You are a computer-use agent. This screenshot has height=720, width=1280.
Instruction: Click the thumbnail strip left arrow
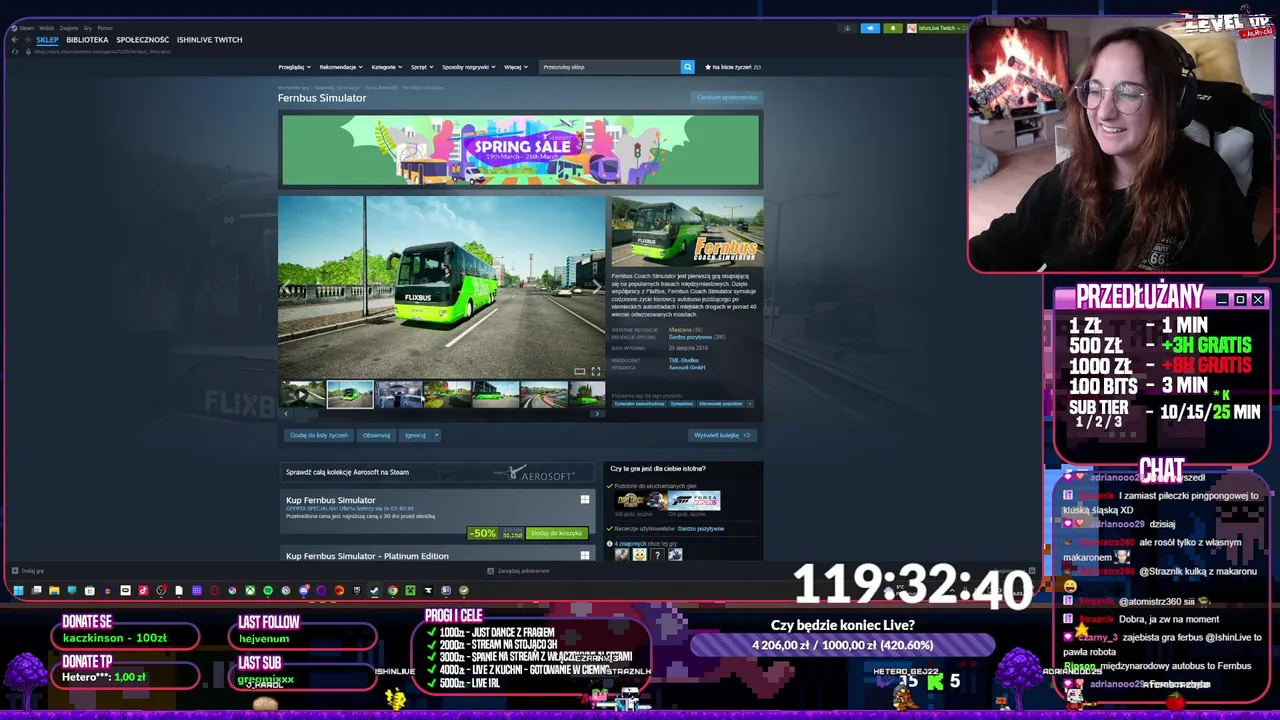(286, 413)
